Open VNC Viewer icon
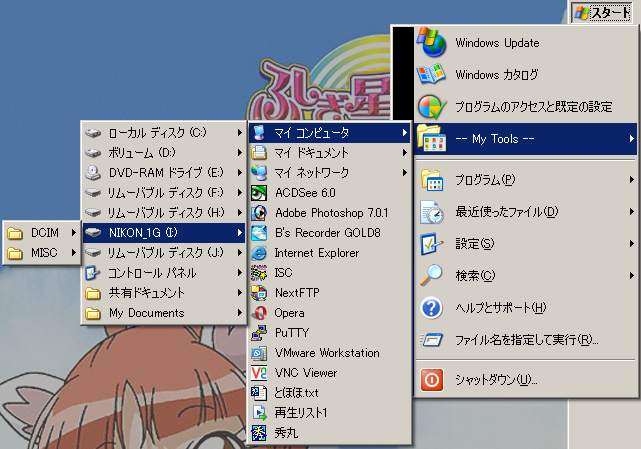Viewport: 641px width, 449px height. pyautogui.click(x=259, y=373)
